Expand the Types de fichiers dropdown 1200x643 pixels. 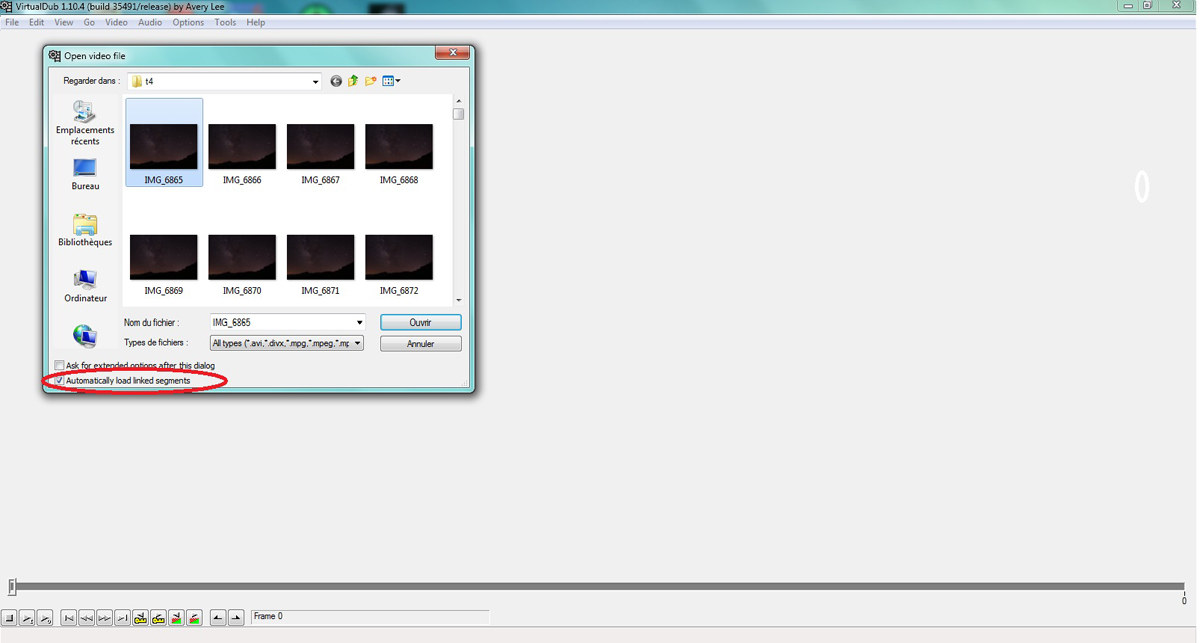357,343
